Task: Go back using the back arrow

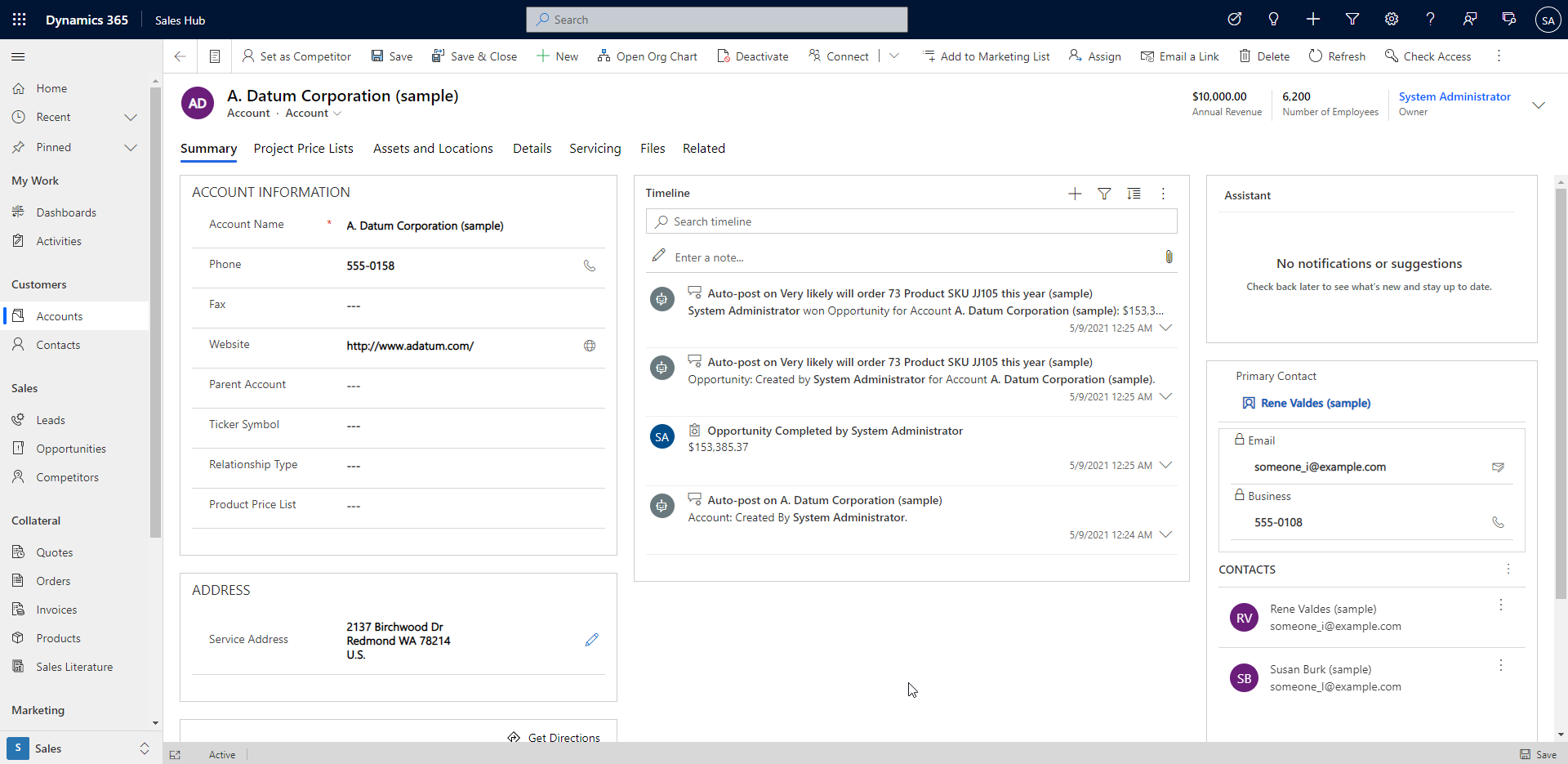Action: click(x=180, y=56)
